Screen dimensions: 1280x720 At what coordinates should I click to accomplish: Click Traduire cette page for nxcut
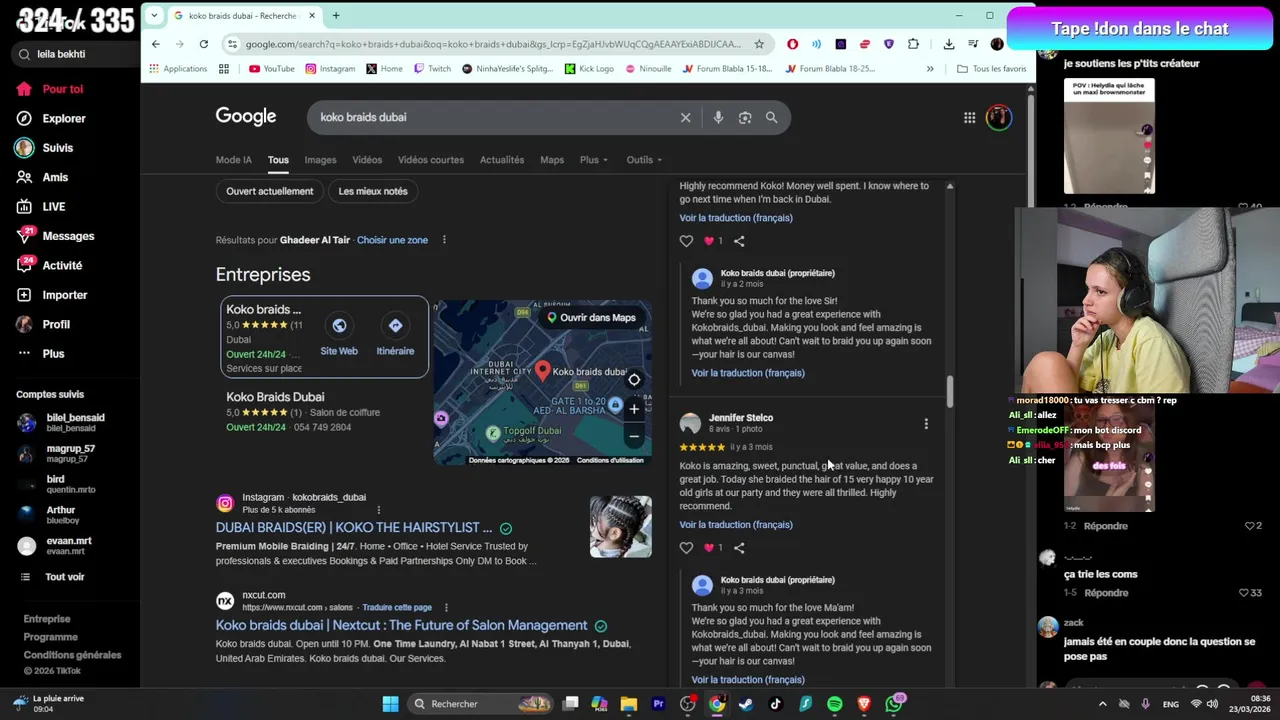(x=397, y=607)
